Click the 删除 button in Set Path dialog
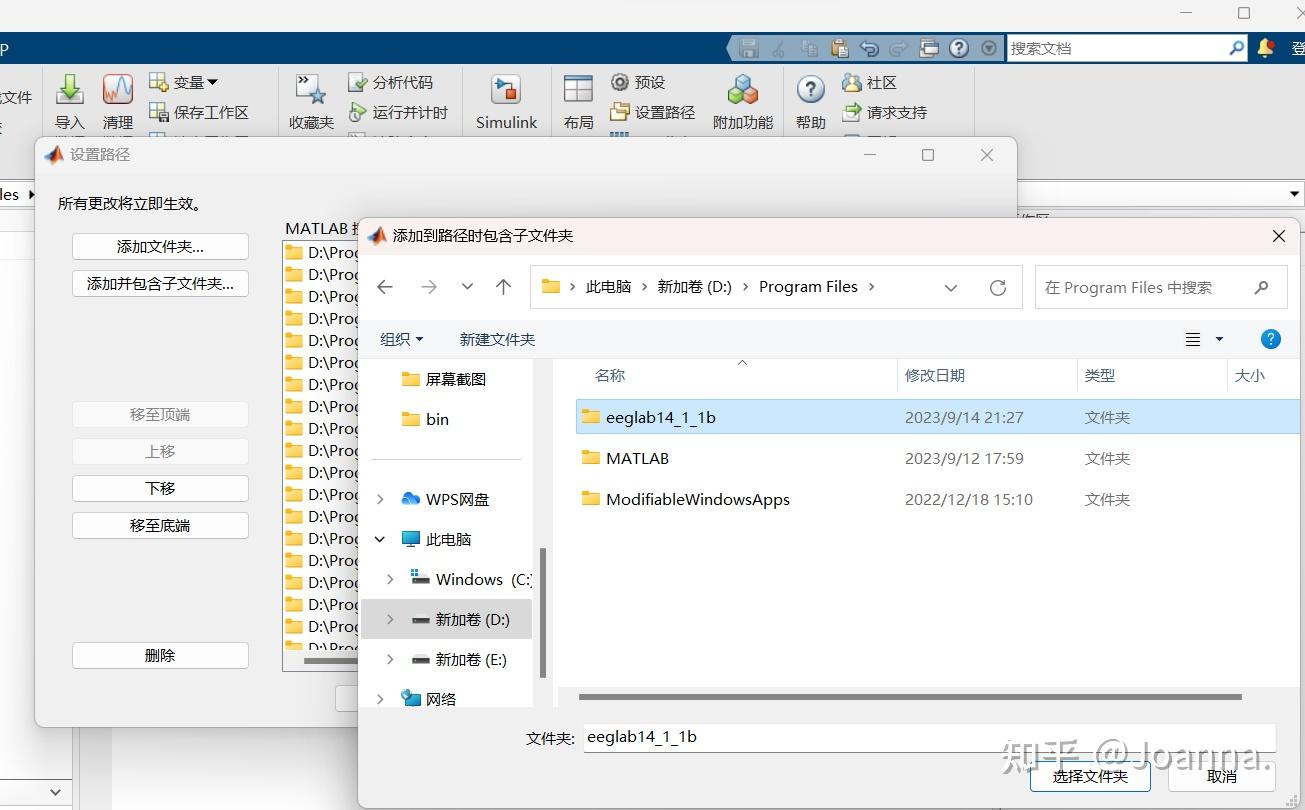The width and height of the screenshot is (1305, 810). [x=159, y=655]
